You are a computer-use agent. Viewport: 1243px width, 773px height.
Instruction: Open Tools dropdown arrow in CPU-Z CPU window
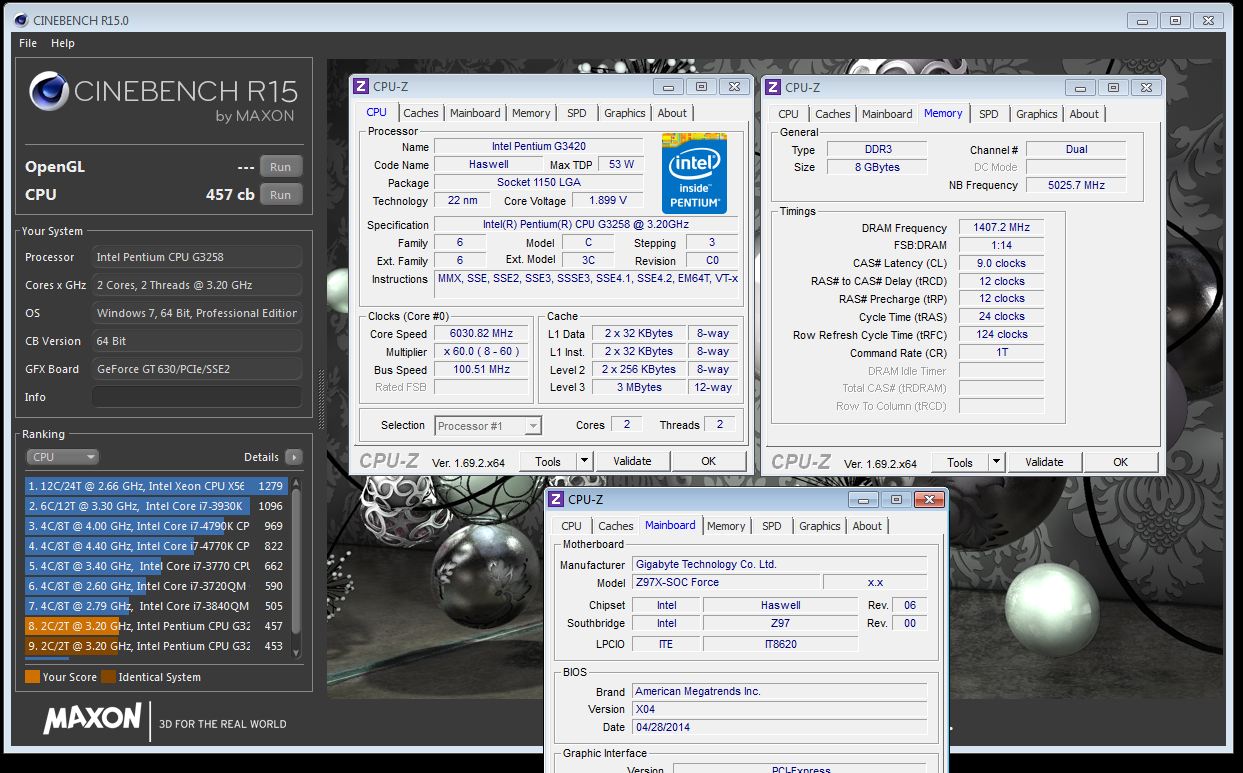[584, 461]
